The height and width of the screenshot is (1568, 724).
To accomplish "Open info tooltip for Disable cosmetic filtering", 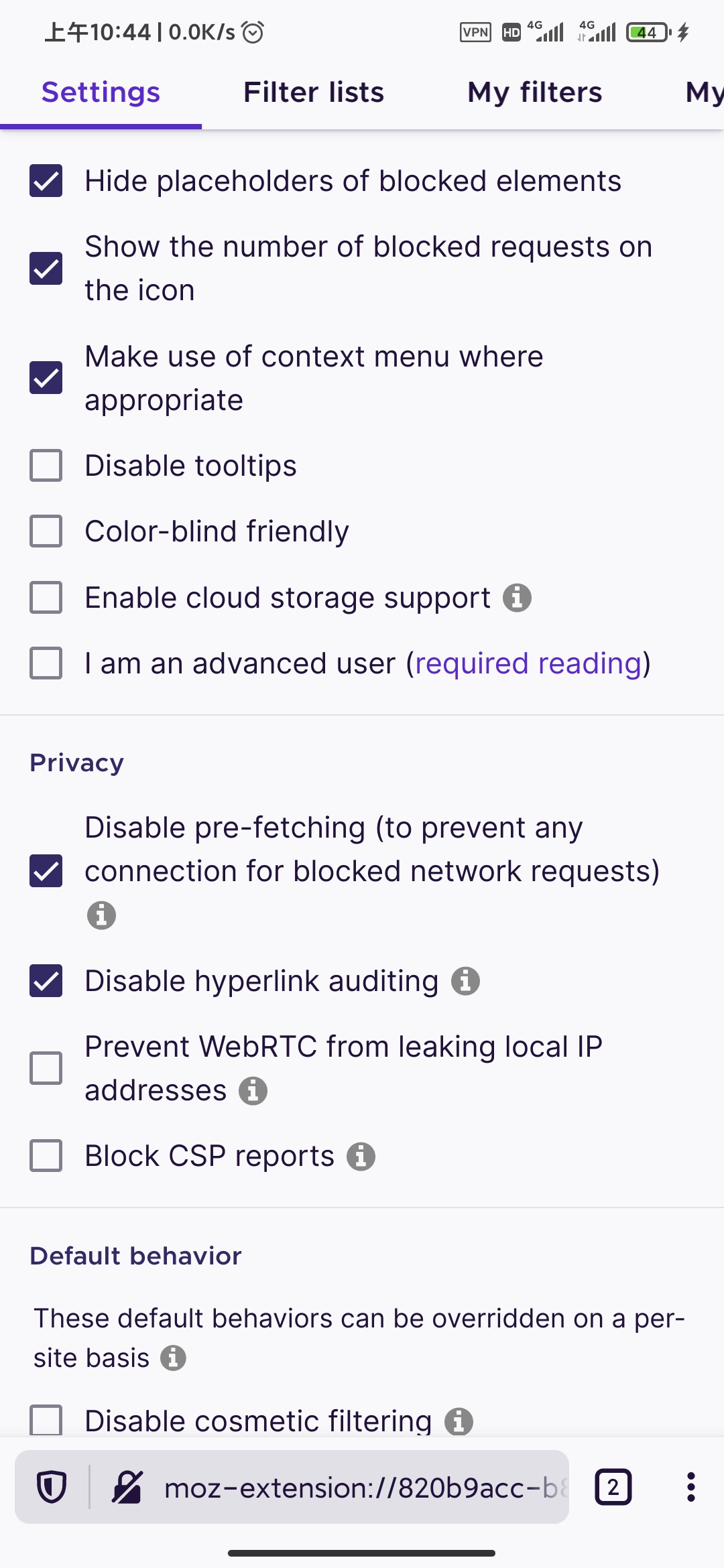I will [460, 1421].
